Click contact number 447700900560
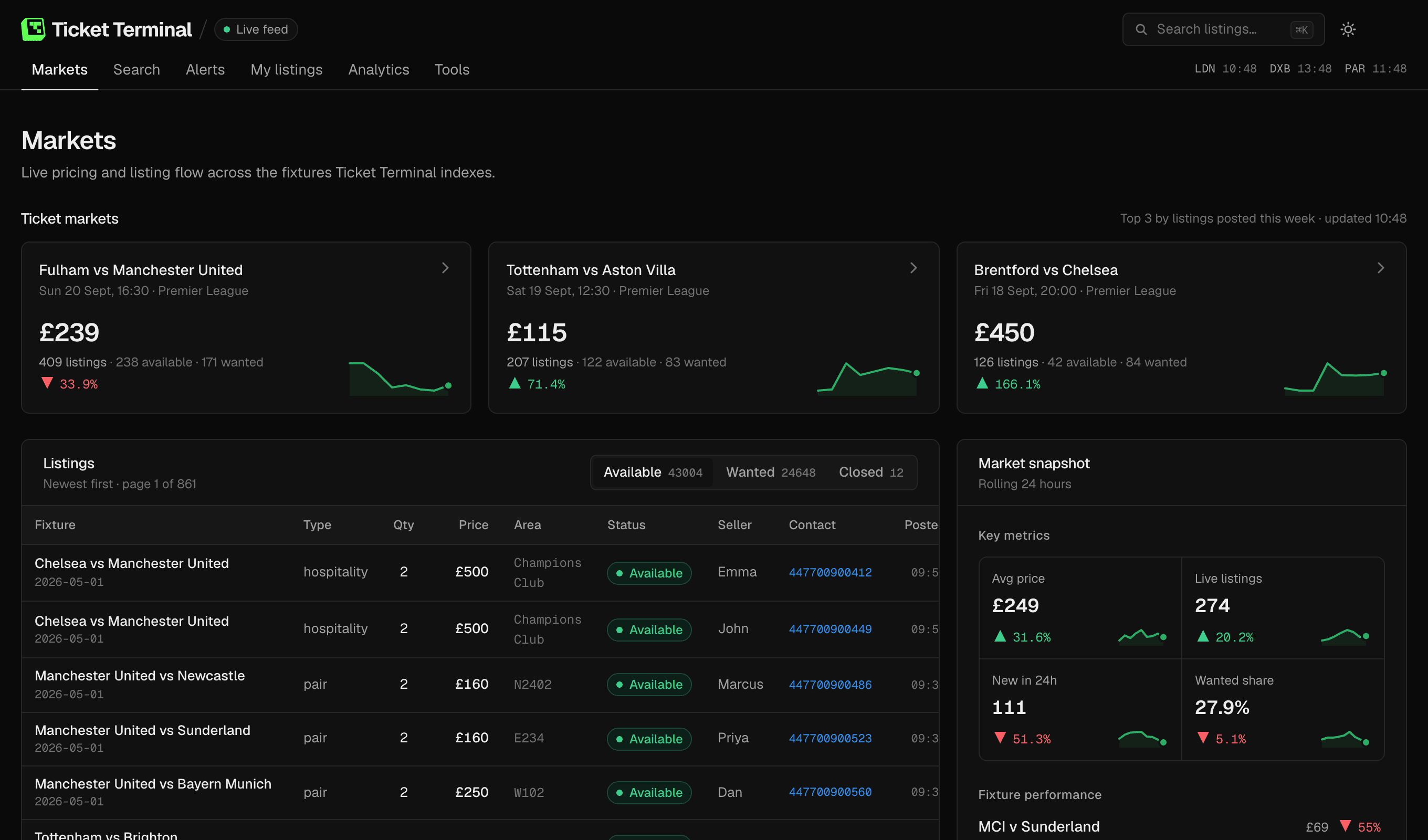 pyautogui.click(x=830, y=792)
